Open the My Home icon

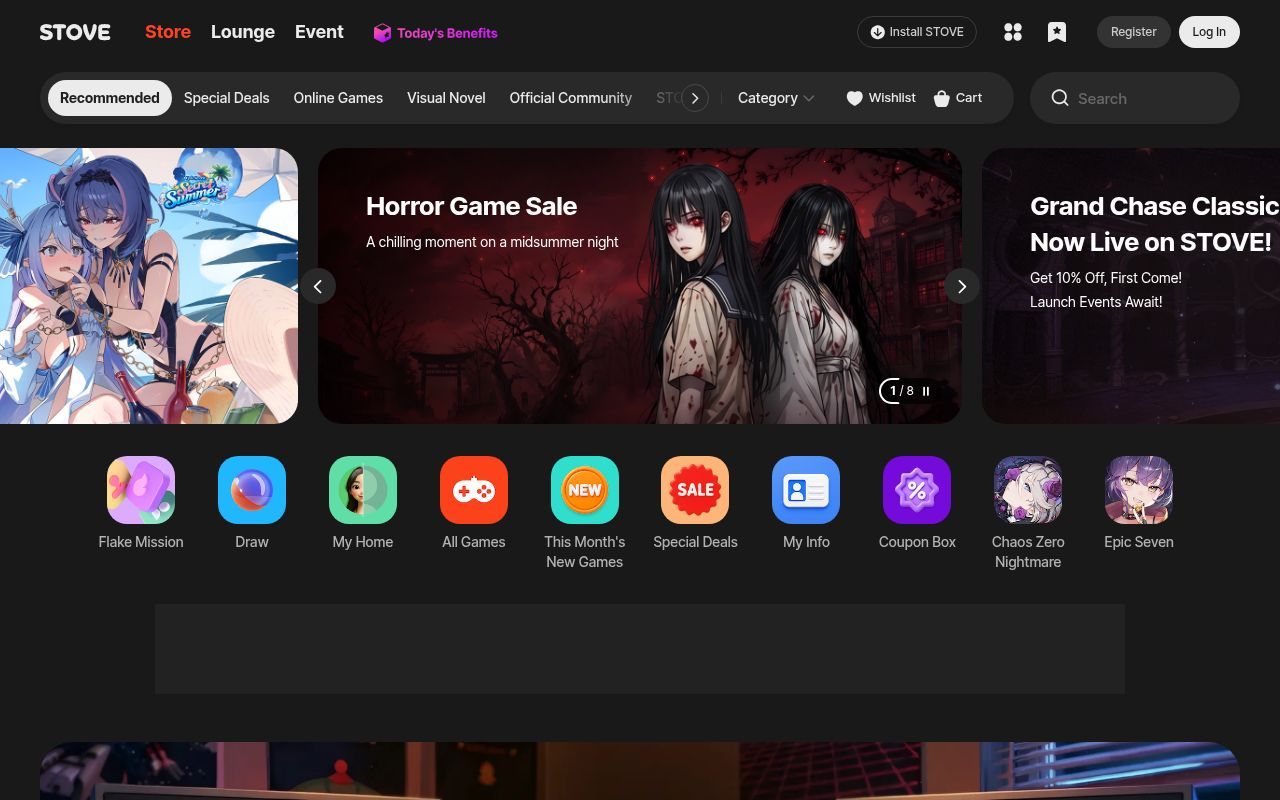point(363,490)
